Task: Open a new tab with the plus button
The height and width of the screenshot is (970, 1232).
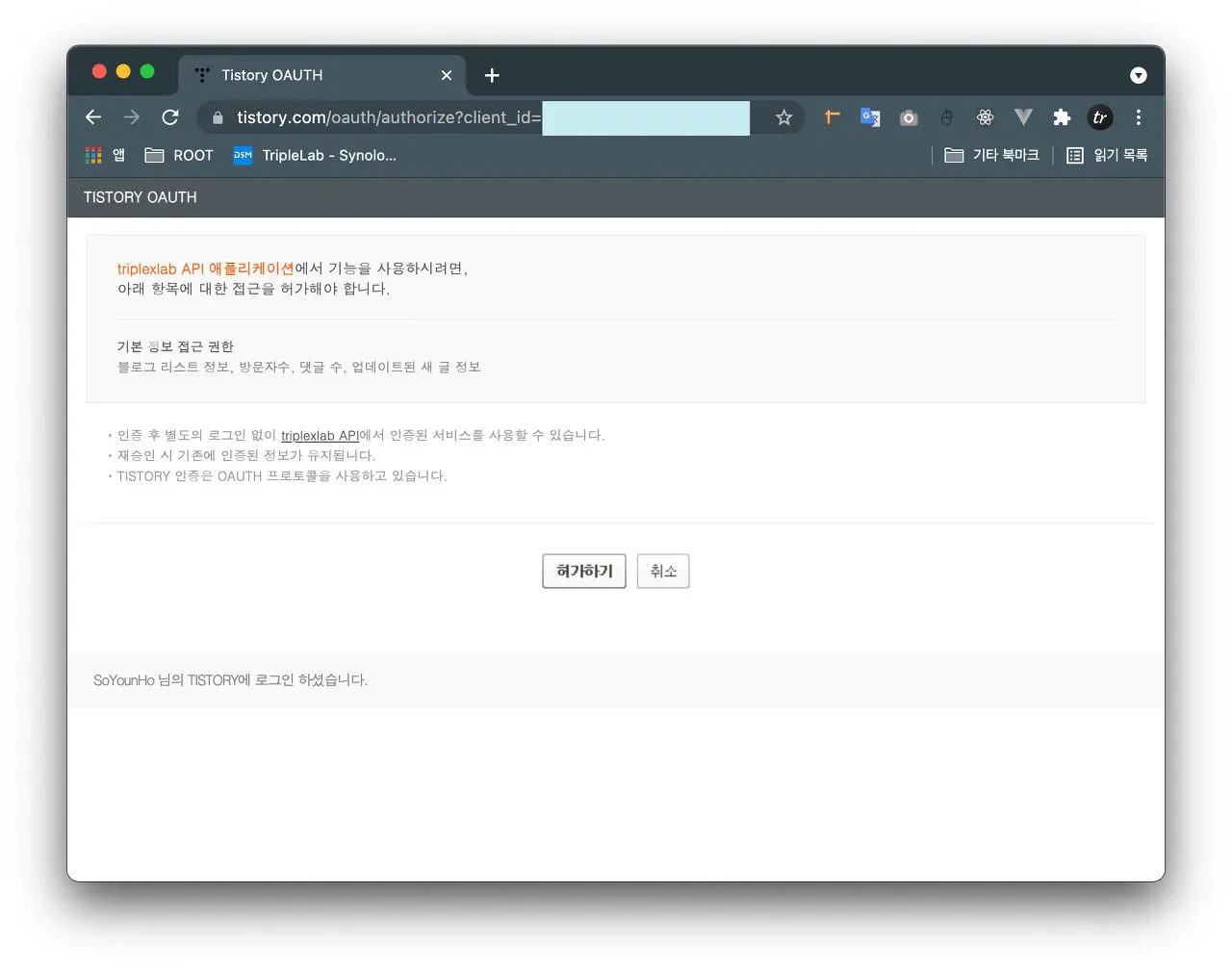Action: click(x=492, y=75)
